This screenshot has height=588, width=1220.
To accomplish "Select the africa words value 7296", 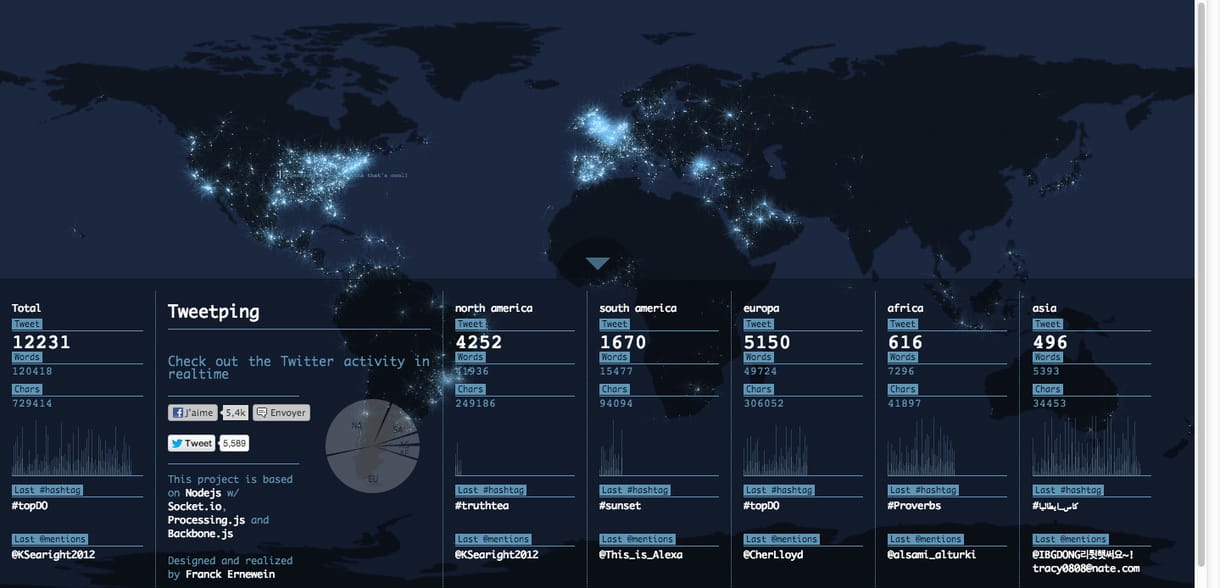I will tap(901, 371).
